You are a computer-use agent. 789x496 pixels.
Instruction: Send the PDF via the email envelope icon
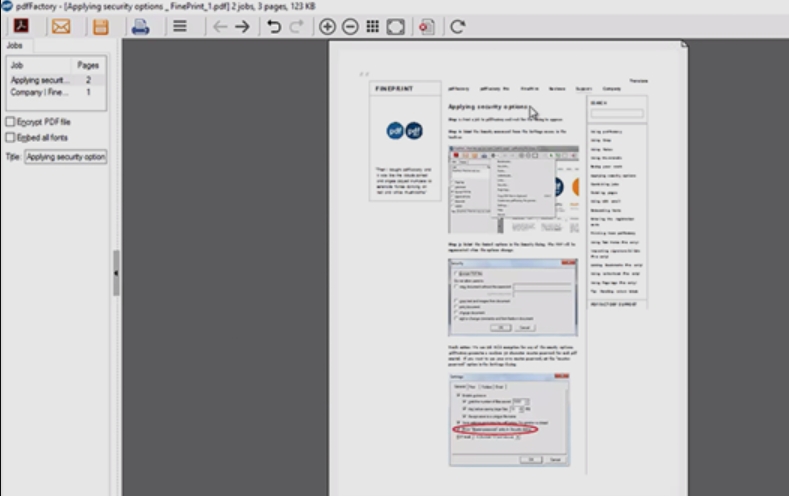coord(61,26)
